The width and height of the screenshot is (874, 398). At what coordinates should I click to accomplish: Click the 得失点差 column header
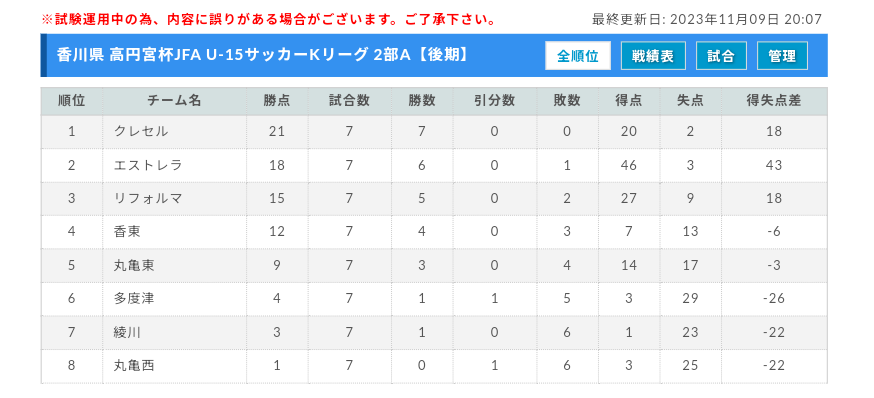(x=774, y=101)
